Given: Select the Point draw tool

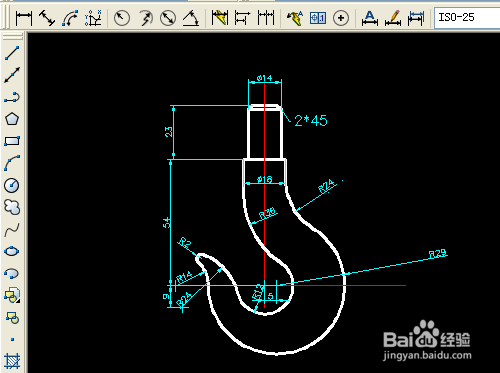Looking at the screenshot, I should (12, 339).
